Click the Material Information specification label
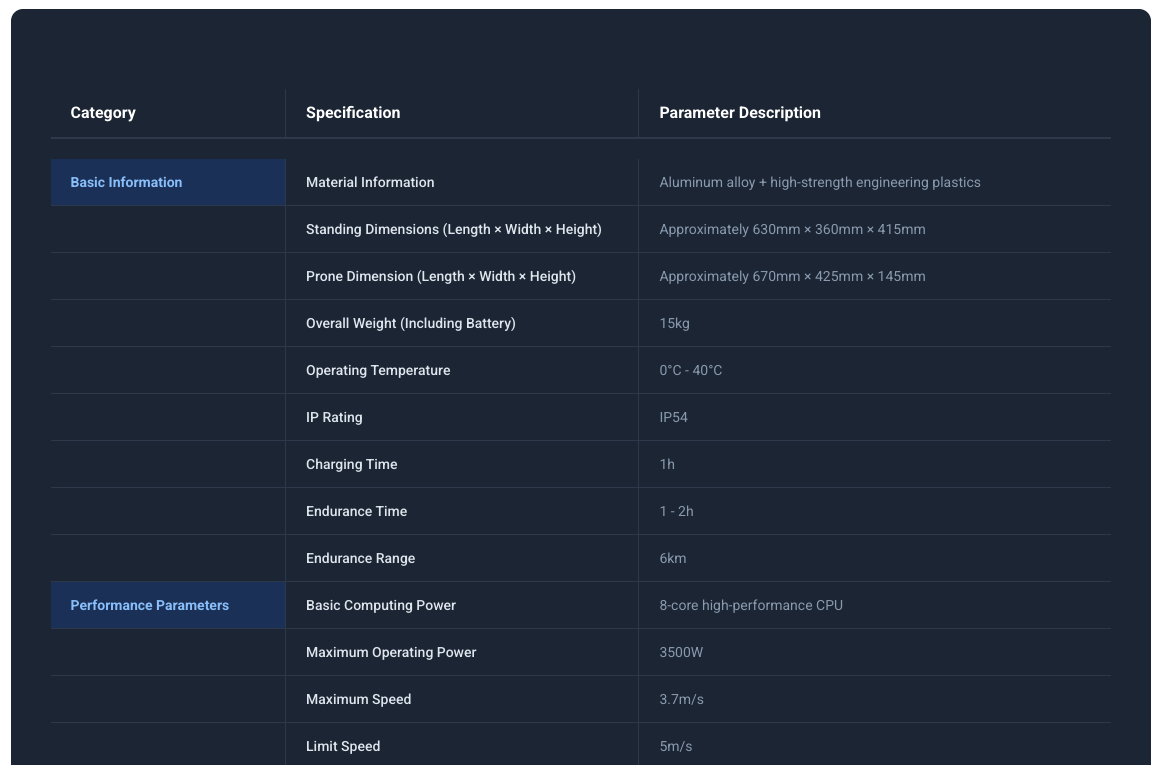 [x=370, y=182]
